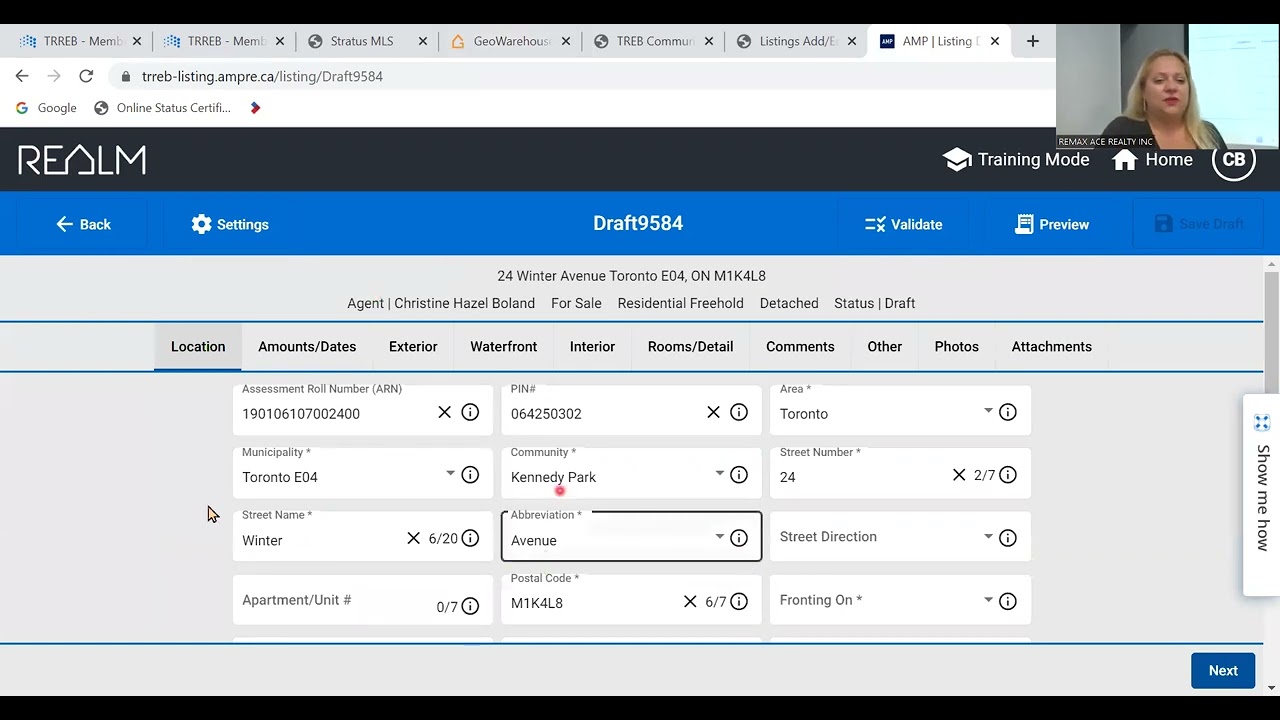Clear the Street Name field
This screenshot has height=720, width=1280.
tap(413, 538)
